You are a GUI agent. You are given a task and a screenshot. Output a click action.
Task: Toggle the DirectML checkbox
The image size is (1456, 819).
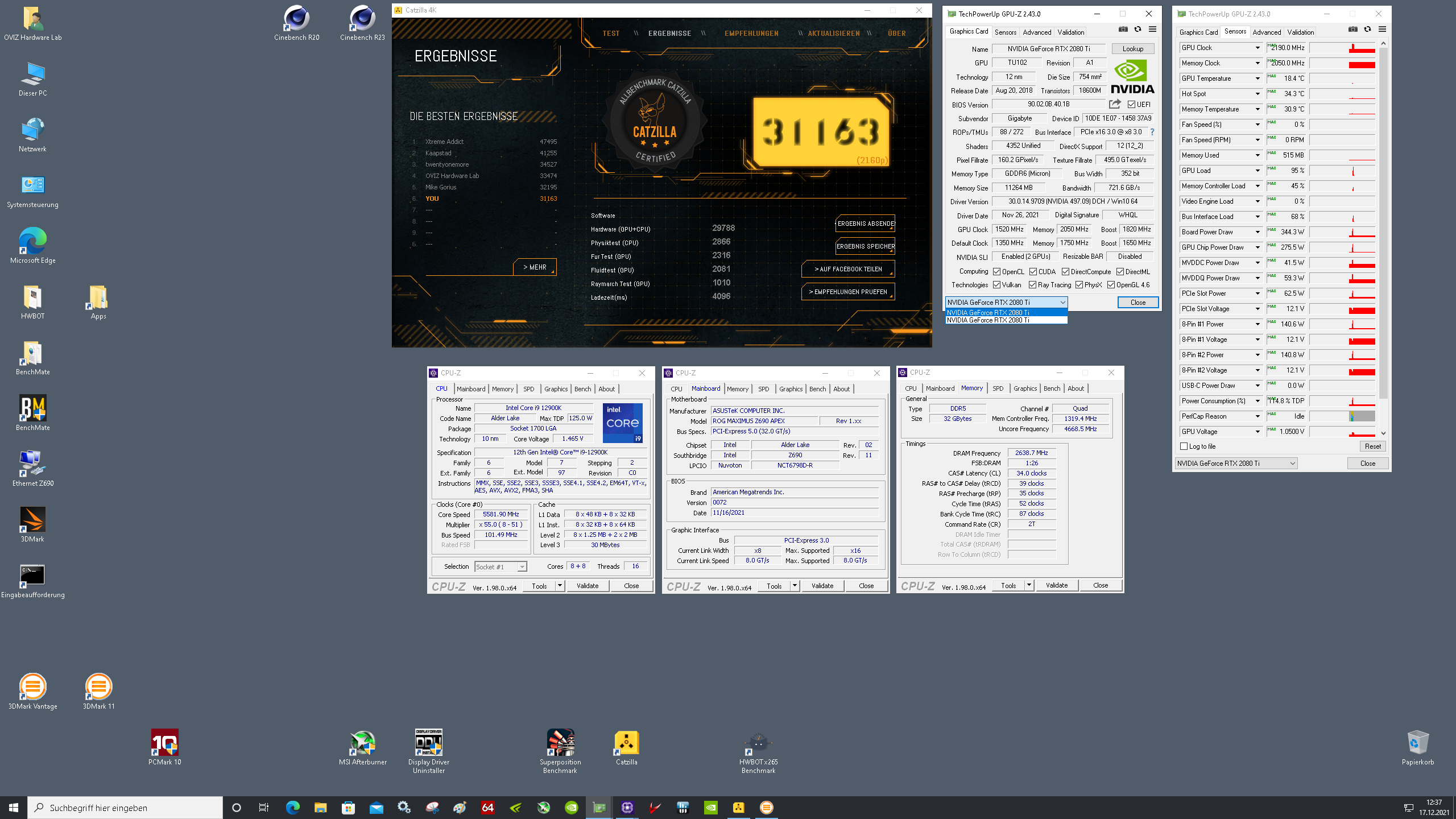point(1120,272)
